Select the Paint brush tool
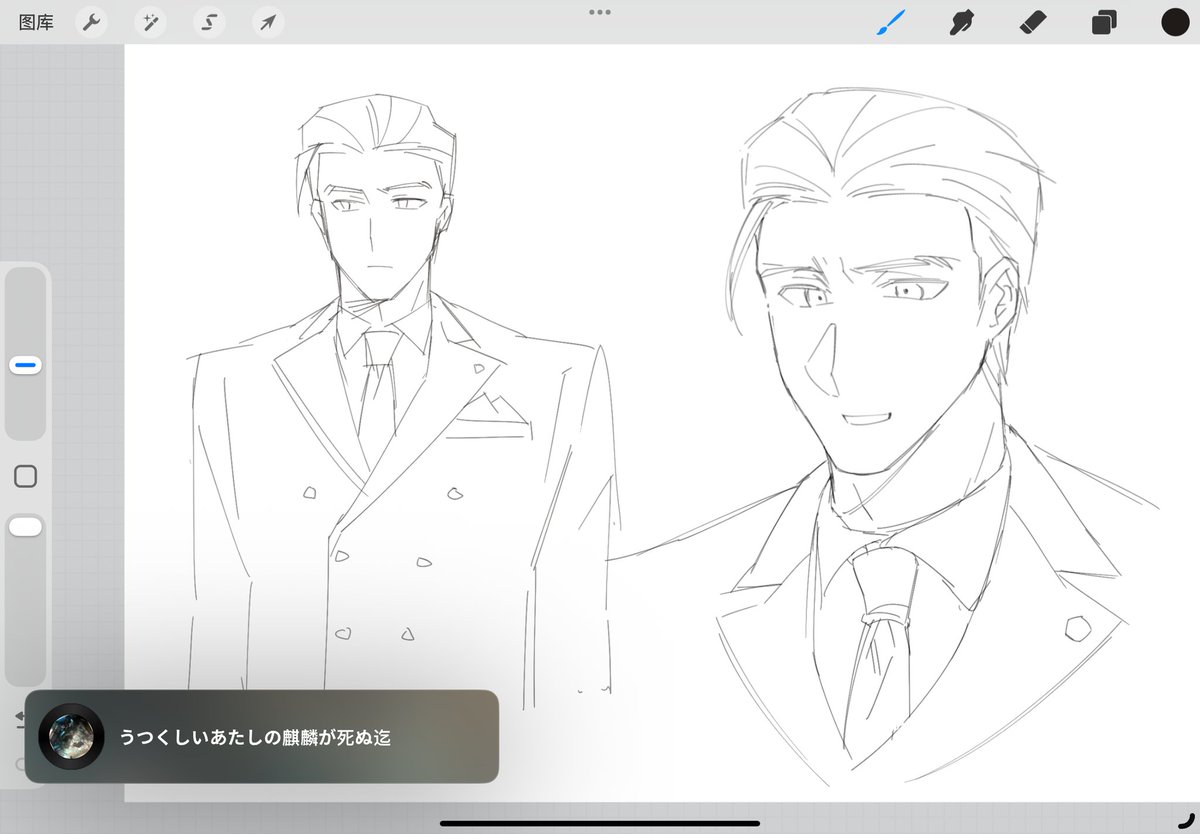Screen dimensions: 1200x834 (x=890, y=22)
